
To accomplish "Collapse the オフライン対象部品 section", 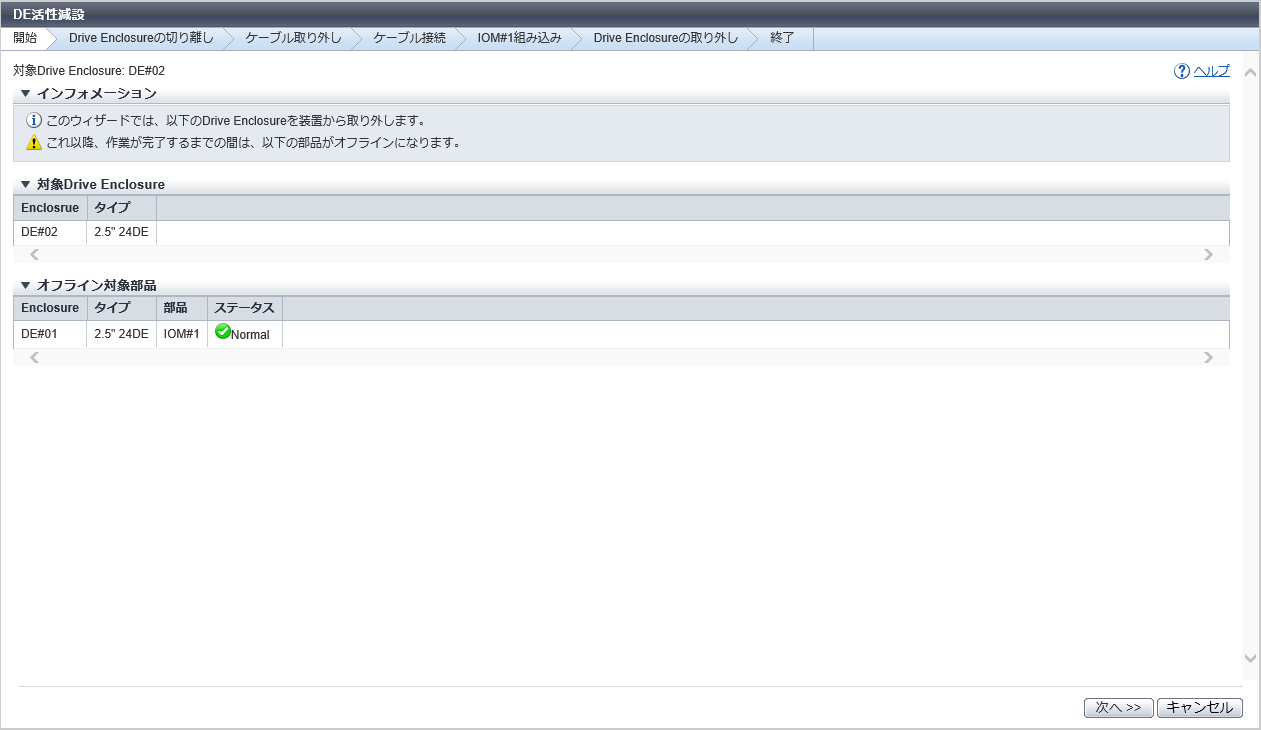I will pyautogui.click(x=26, y=286).
